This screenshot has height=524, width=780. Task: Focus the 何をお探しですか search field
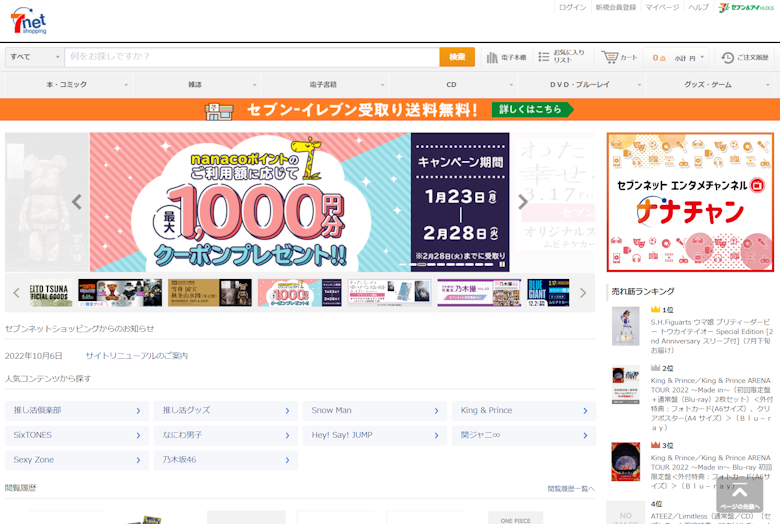(252, 57)
